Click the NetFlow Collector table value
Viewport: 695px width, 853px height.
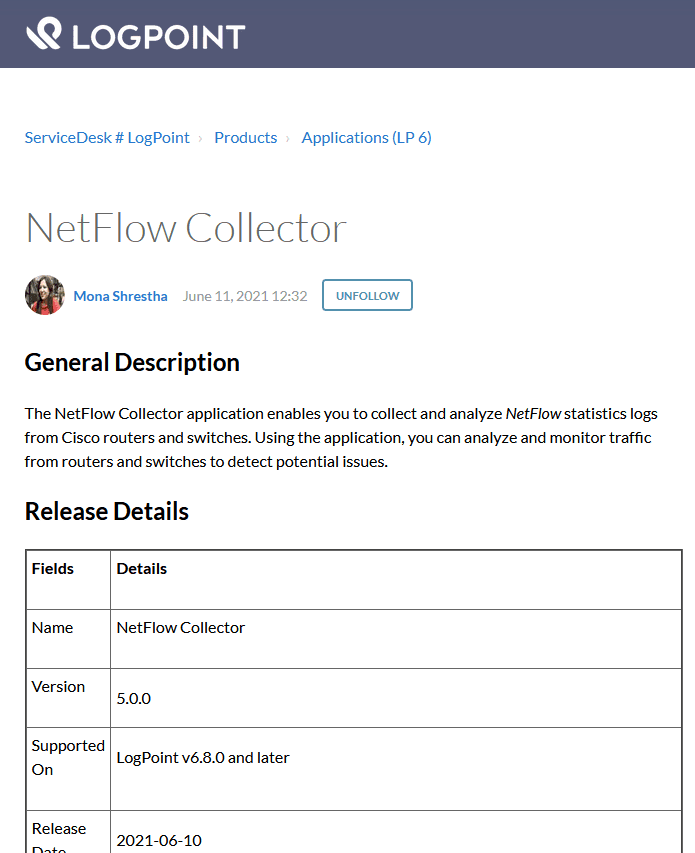[x=181, y=628]
